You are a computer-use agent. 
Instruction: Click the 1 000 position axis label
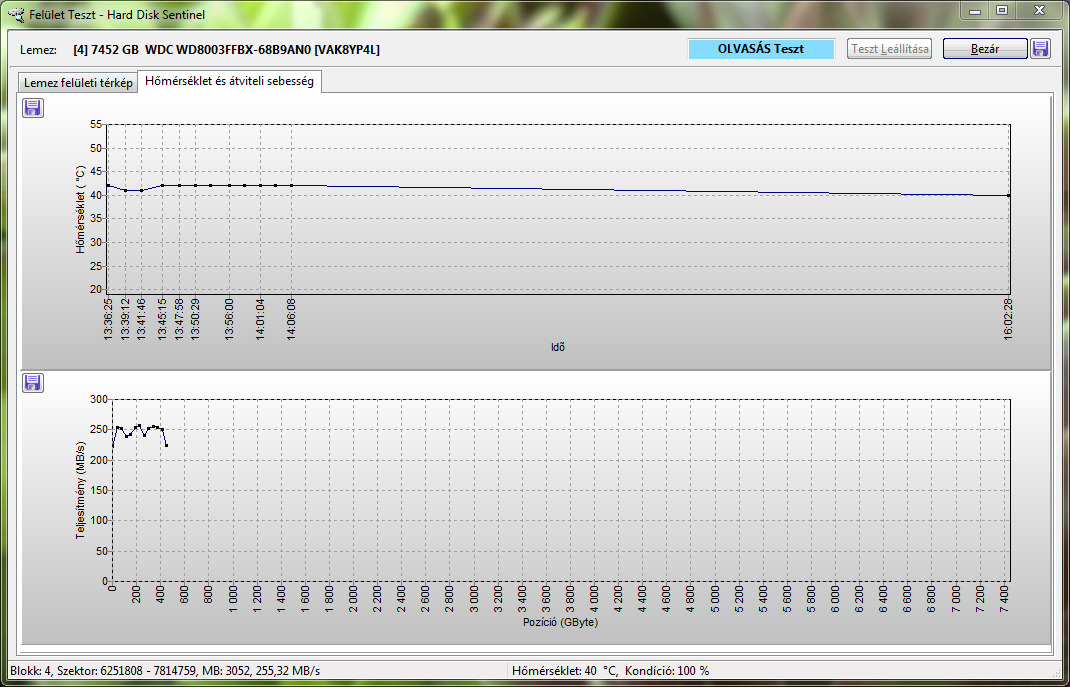tap(234, 598)
